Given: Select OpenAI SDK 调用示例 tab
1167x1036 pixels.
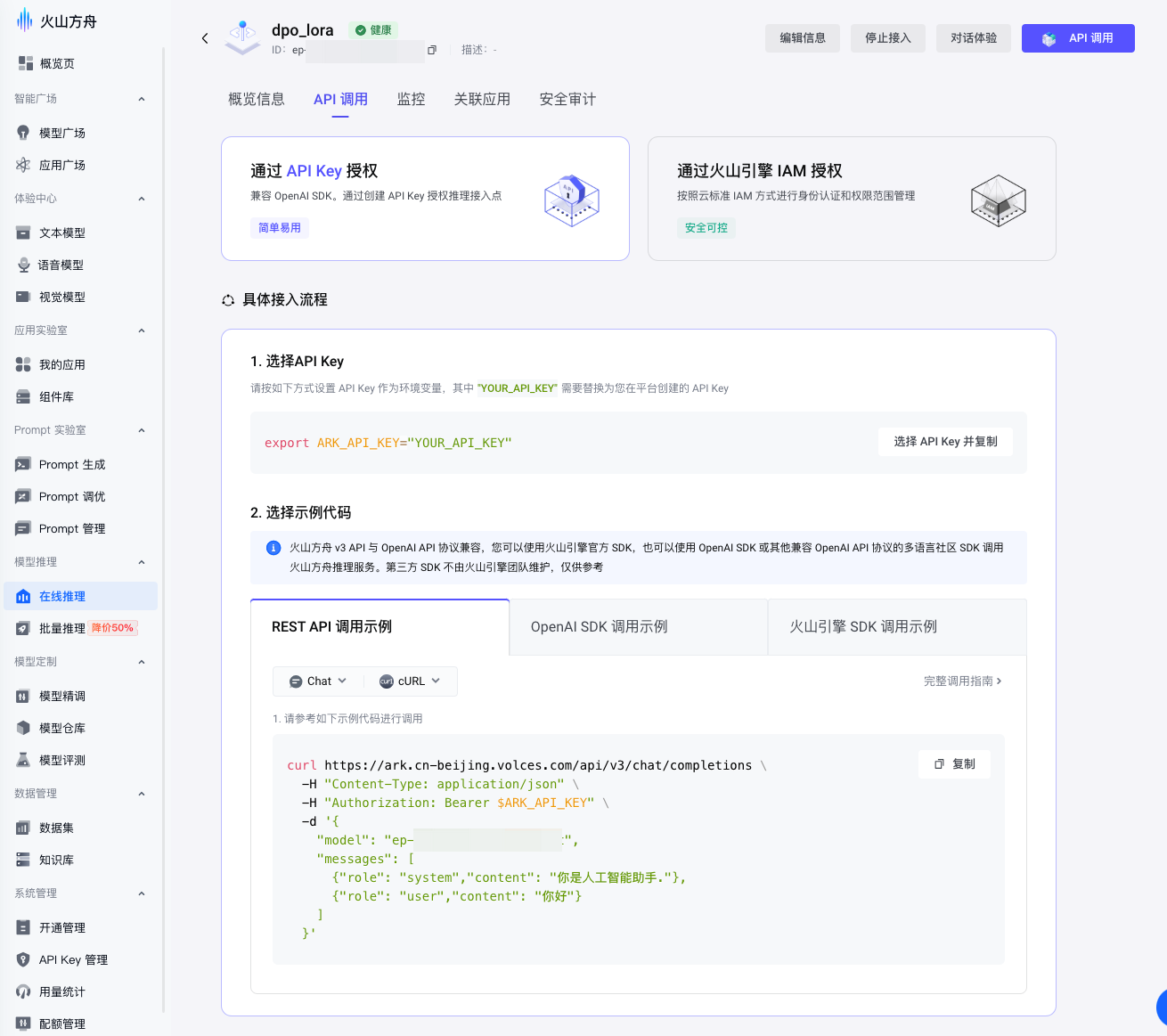Looking at the screenshot, I should [x=639, y=627].
